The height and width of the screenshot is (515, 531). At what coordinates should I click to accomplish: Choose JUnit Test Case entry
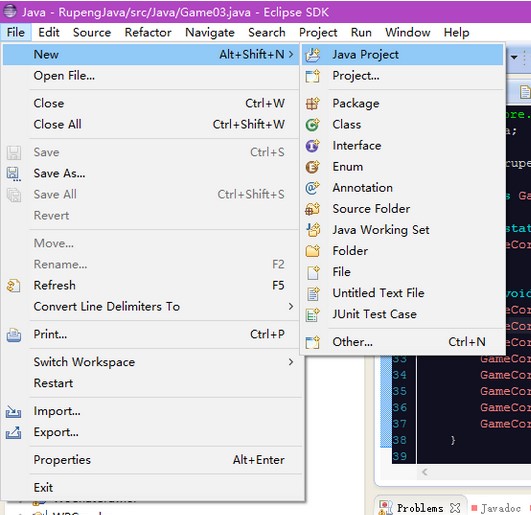tap(403, 314)
